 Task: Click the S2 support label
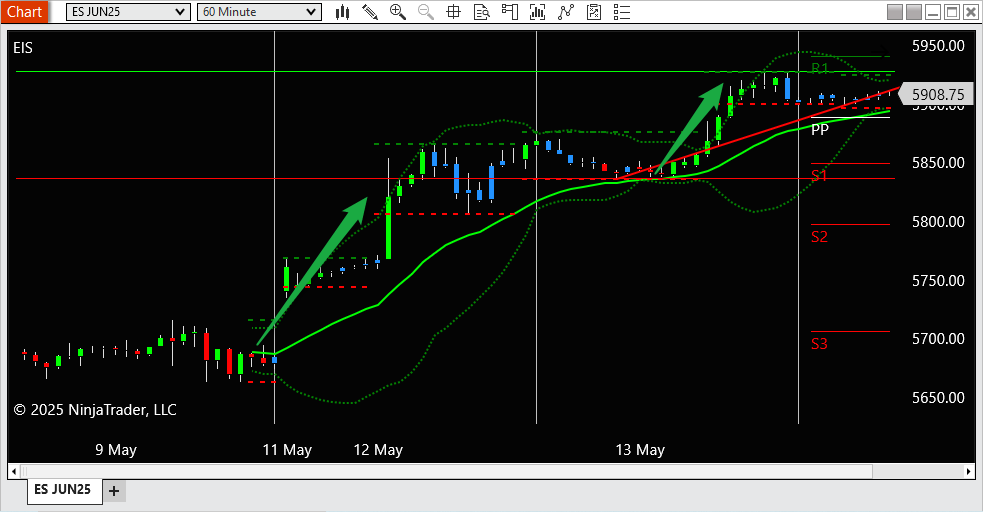(819, 236)
